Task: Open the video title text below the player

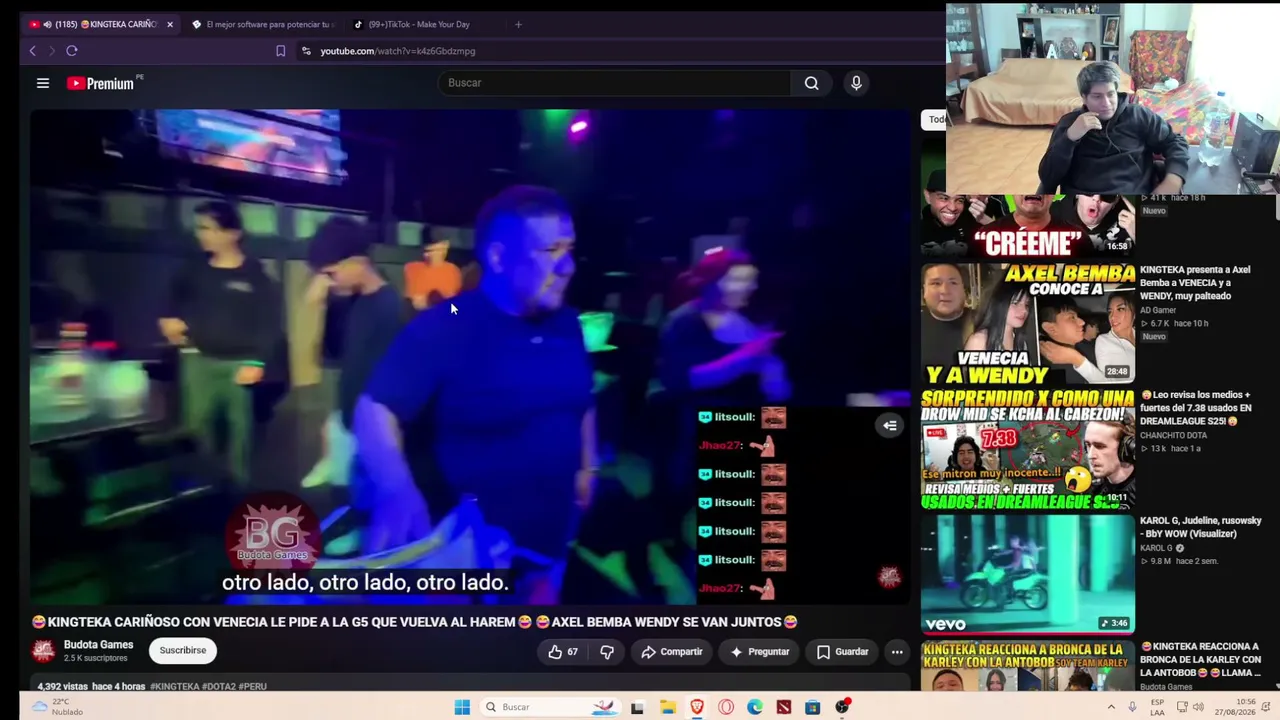Action: [415, 622]
